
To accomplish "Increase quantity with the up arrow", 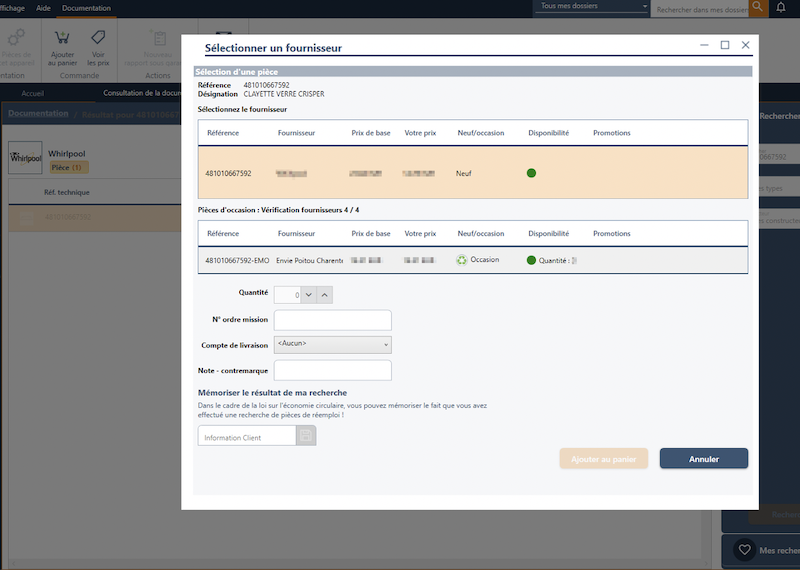I will coord(325,294).
